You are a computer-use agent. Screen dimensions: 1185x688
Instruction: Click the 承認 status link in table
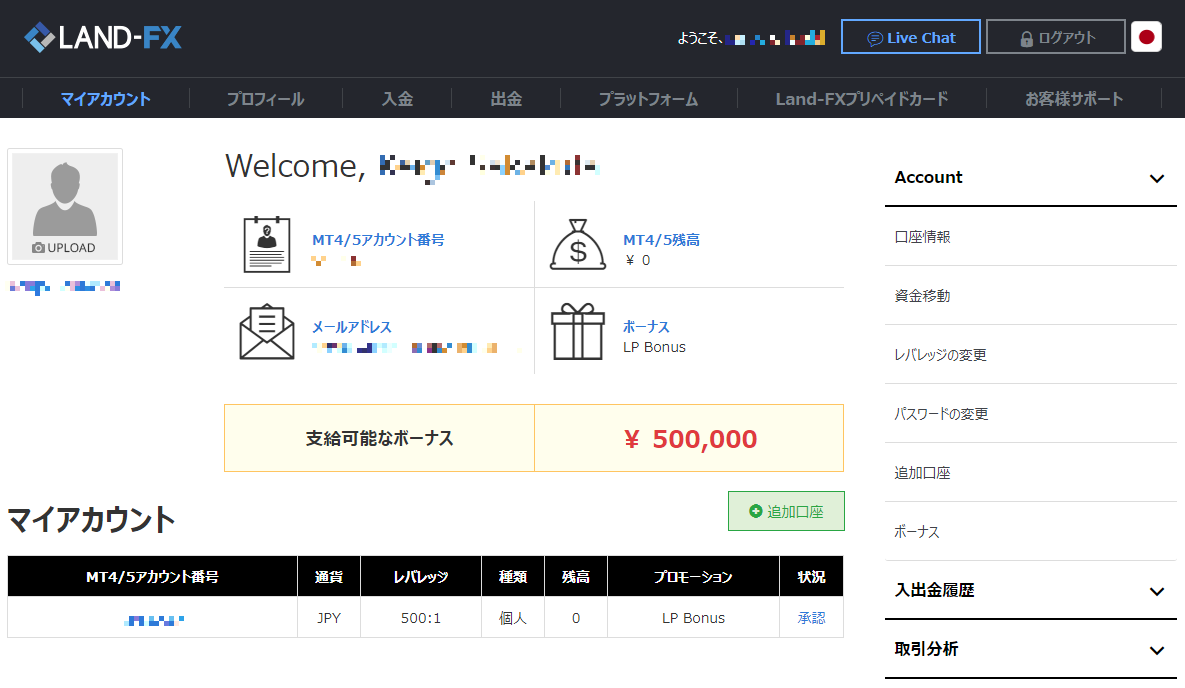click(x=811, y=618)
